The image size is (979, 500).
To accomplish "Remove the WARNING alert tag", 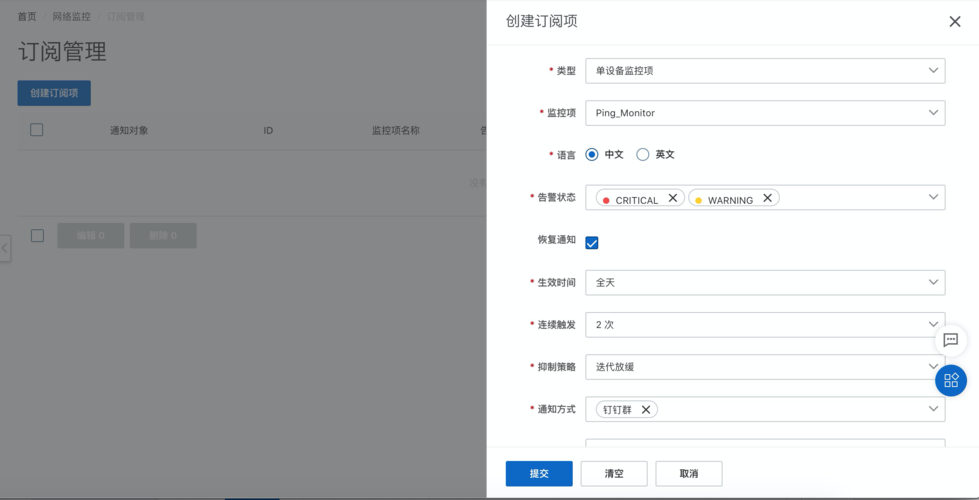I will tap(767, 198).
